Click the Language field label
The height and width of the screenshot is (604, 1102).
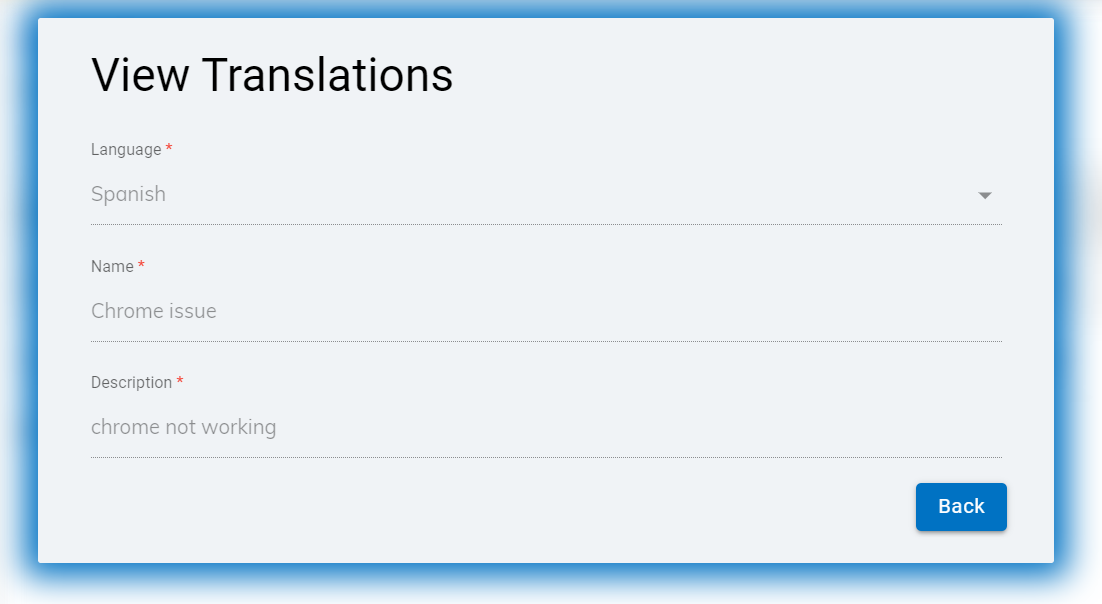pos(126,150)
